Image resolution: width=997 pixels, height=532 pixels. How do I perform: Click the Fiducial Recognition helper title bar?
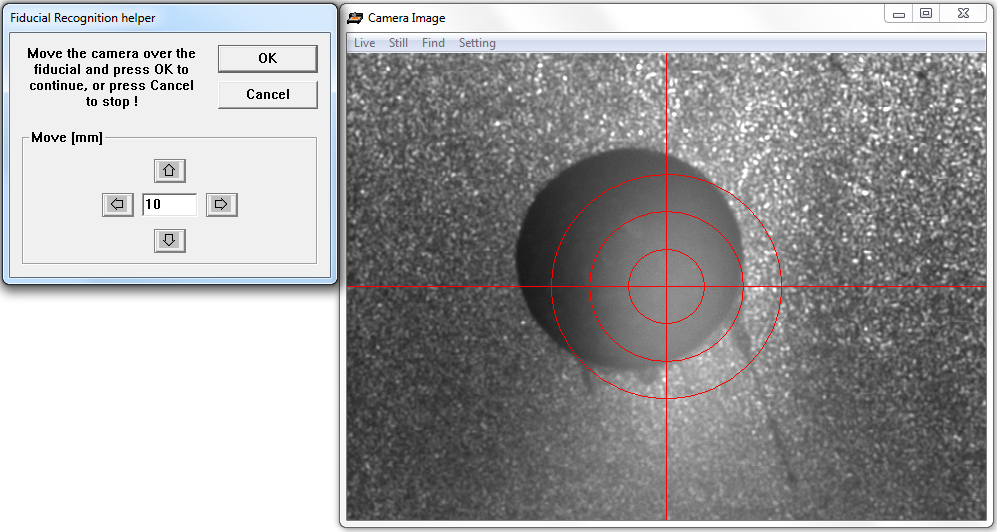[x=169, y=18]
